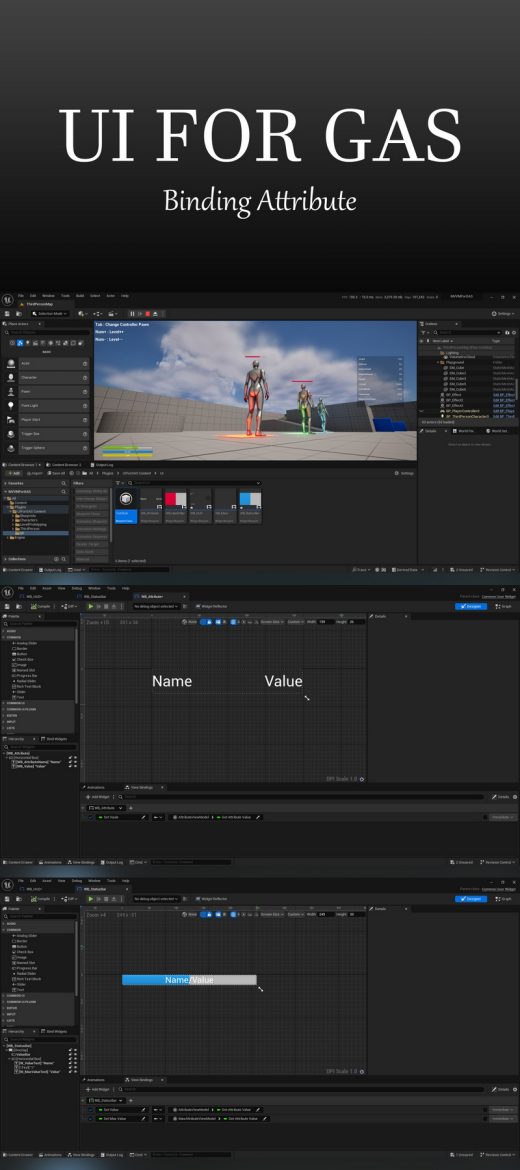520x1170 pixels.
Task: Open DPI Scale settings gear in WB_Attribute designer
Action: pos(363,779)
